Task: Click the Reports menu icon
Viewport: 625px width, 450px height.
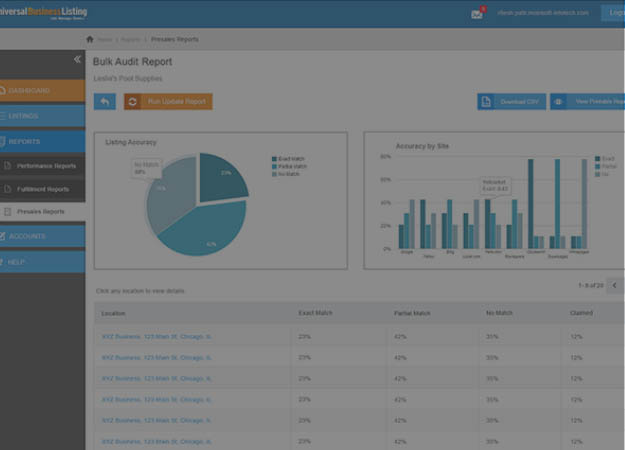Action: tap(2, 141)
